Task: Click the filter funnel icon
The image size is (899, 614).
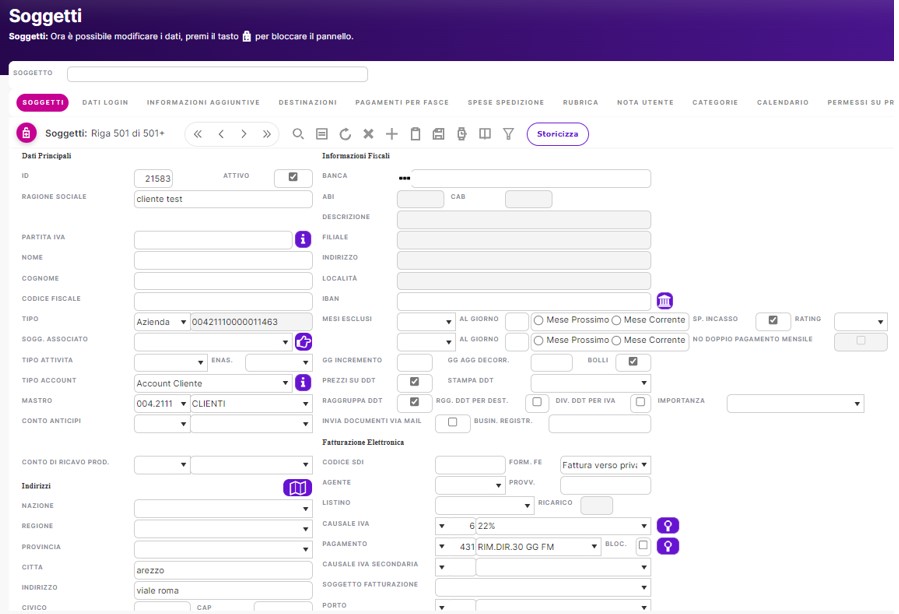Action: [508, 134]
